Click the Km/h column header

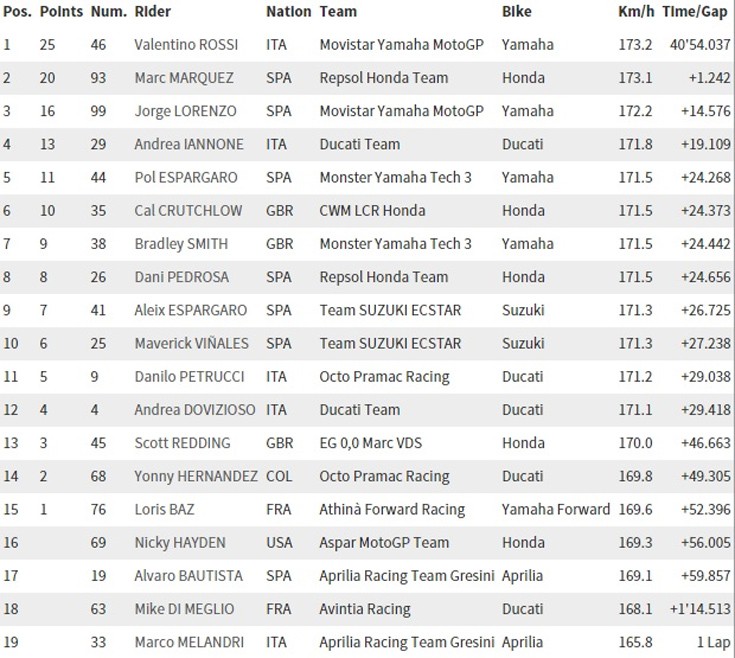tap(638, 12)
